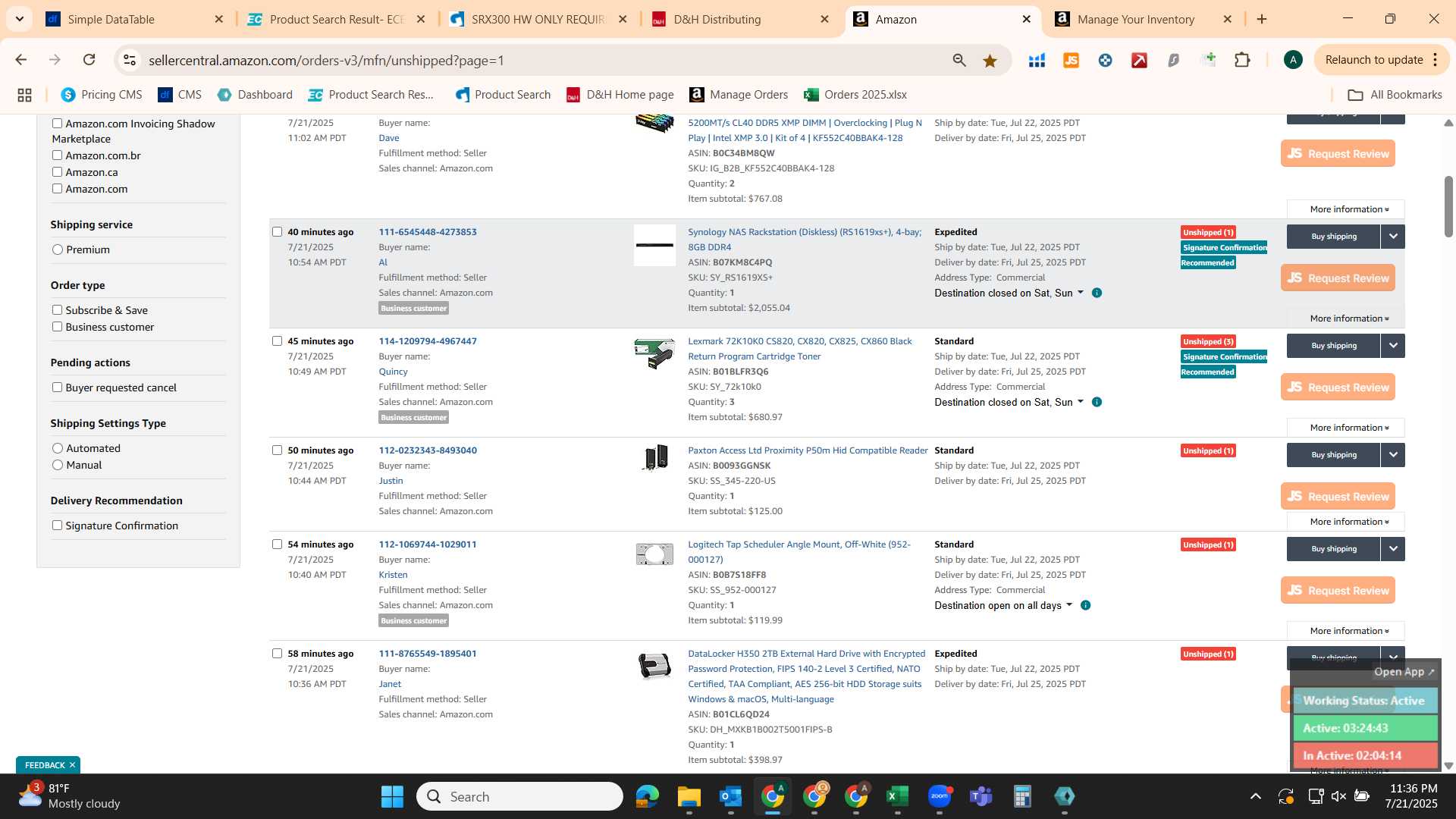Screen dimensions: 1456x819
Task: Close the FEEDBACK badge
Action: (72, 765)
